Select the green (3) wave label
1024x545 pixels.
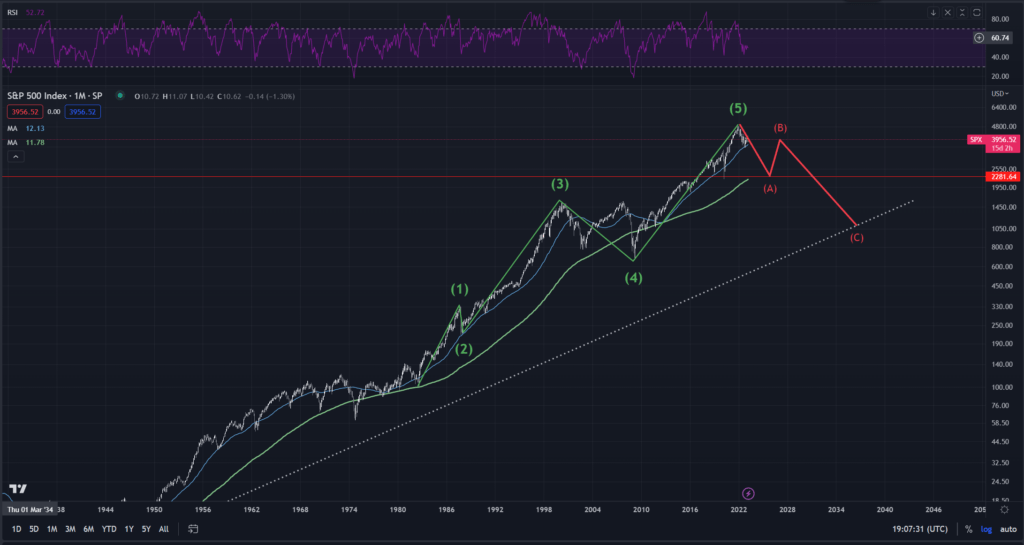[x=560, y=185]
